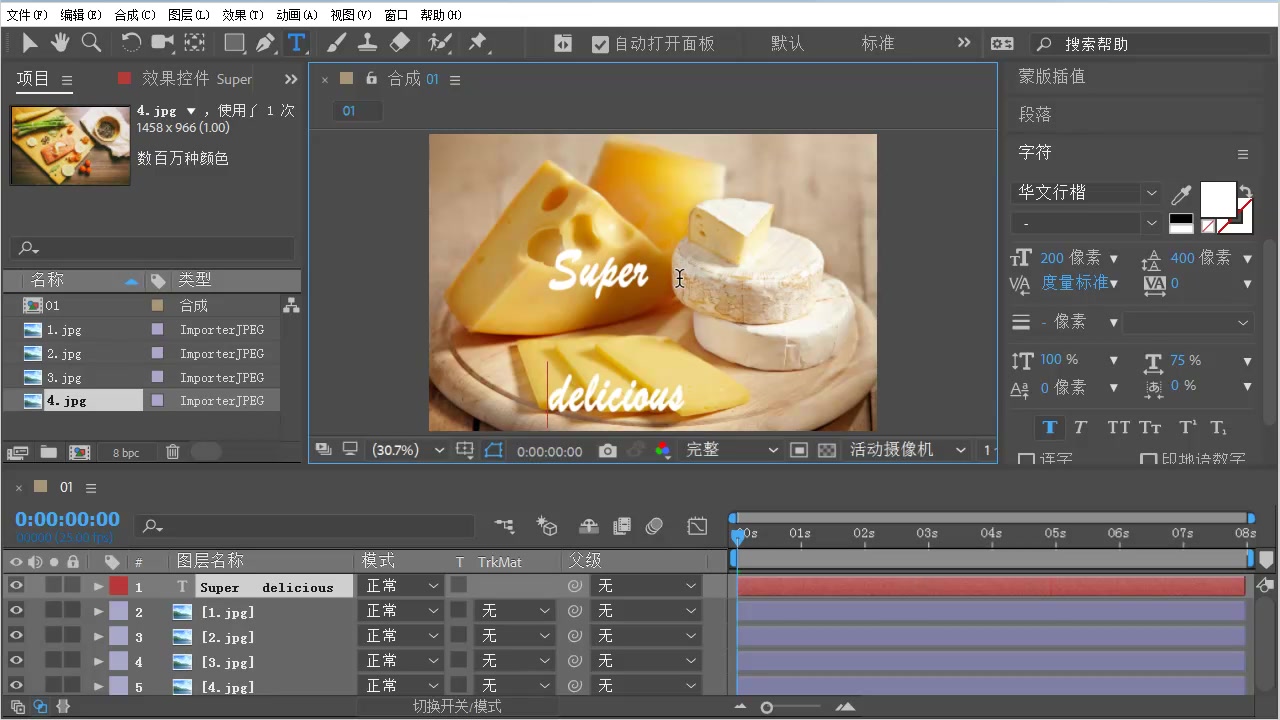Viewport: 1280px width, 720px height.
Task: Create a new composition from Project panel
Action: tap(79, 453)
